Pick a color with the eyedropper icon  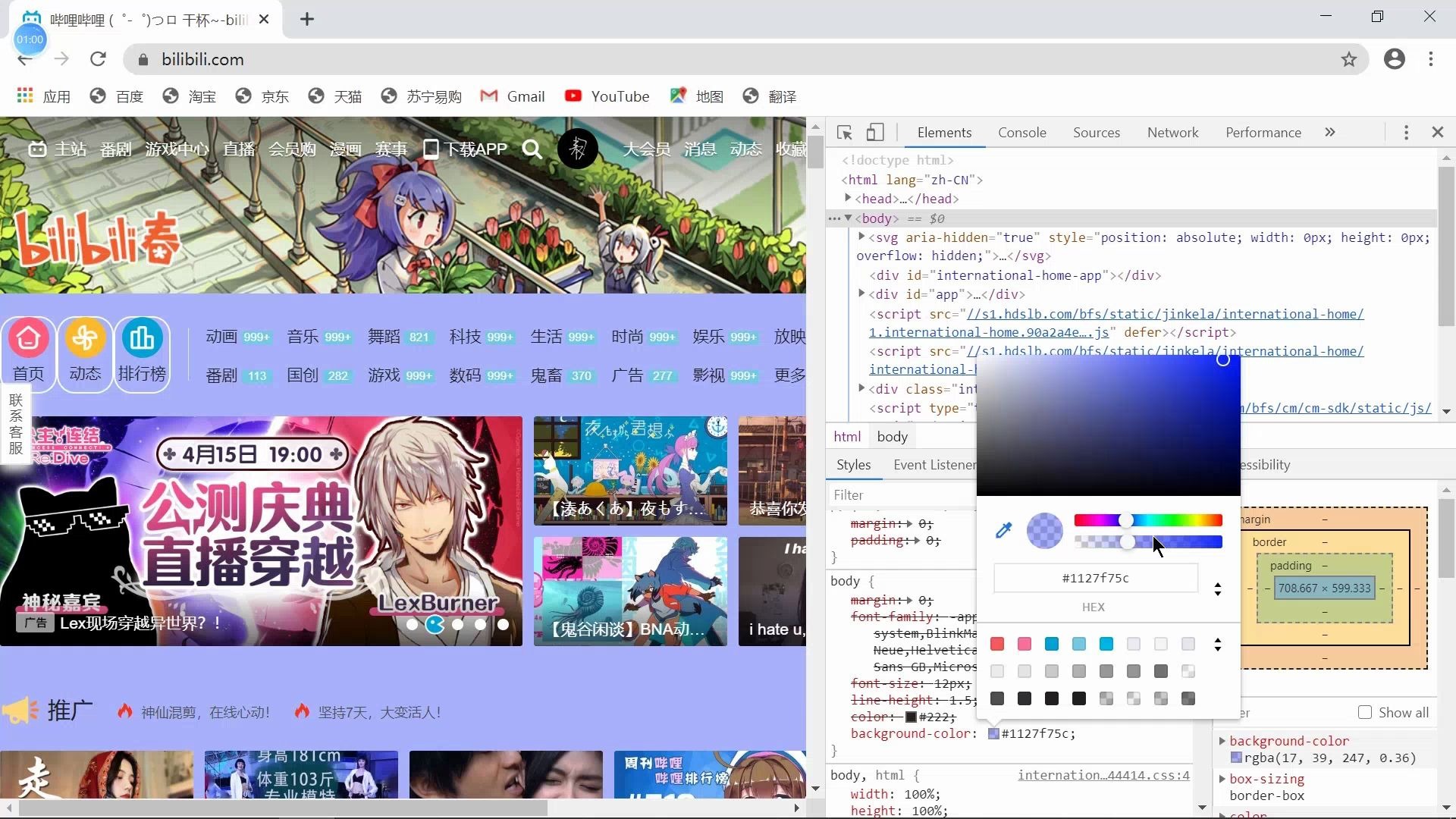(1003, 530)
